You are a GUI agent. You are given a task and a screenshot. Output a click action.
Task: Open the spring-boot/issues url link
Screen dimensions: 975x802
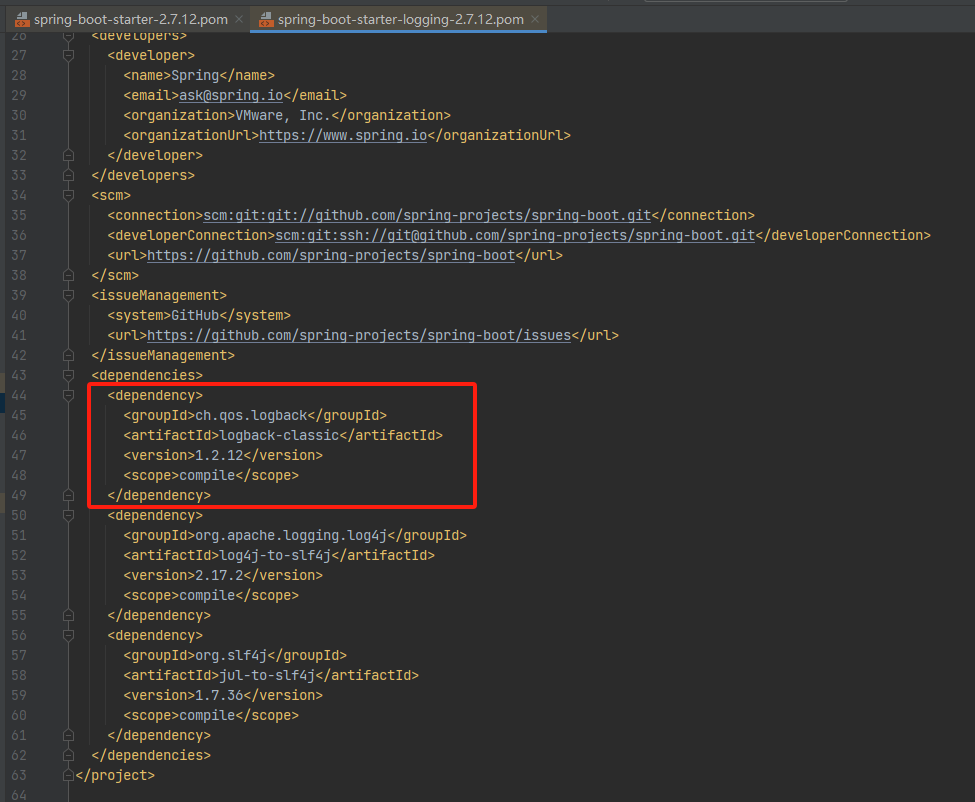click(x=359, y=335)
